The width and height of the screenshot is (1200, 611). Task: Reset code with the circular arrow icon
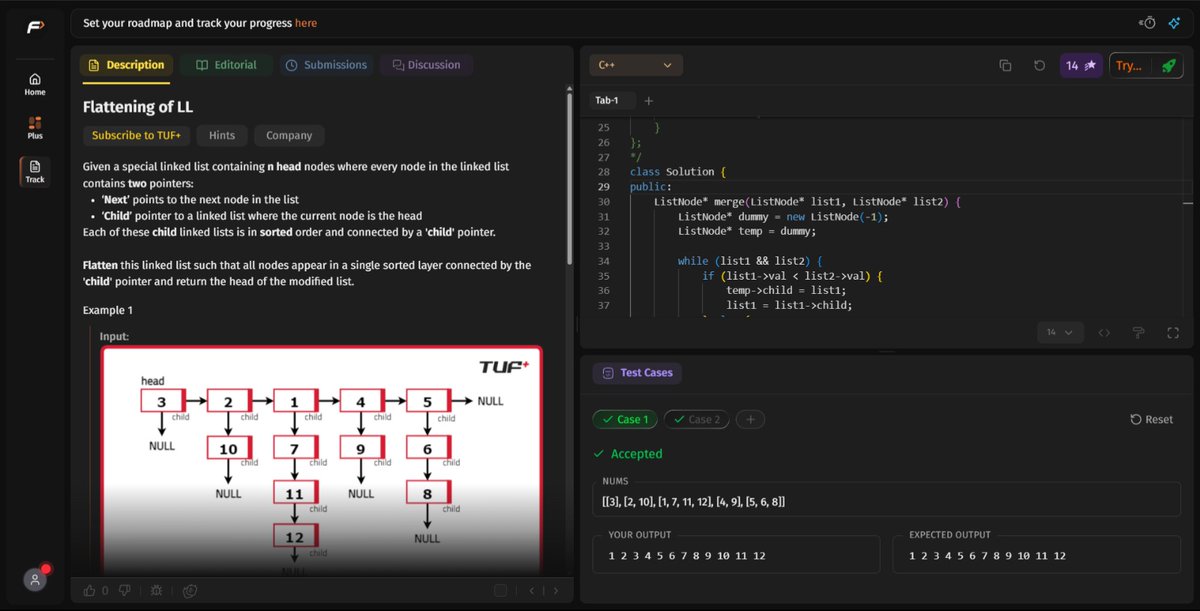tap(1039, 65)
